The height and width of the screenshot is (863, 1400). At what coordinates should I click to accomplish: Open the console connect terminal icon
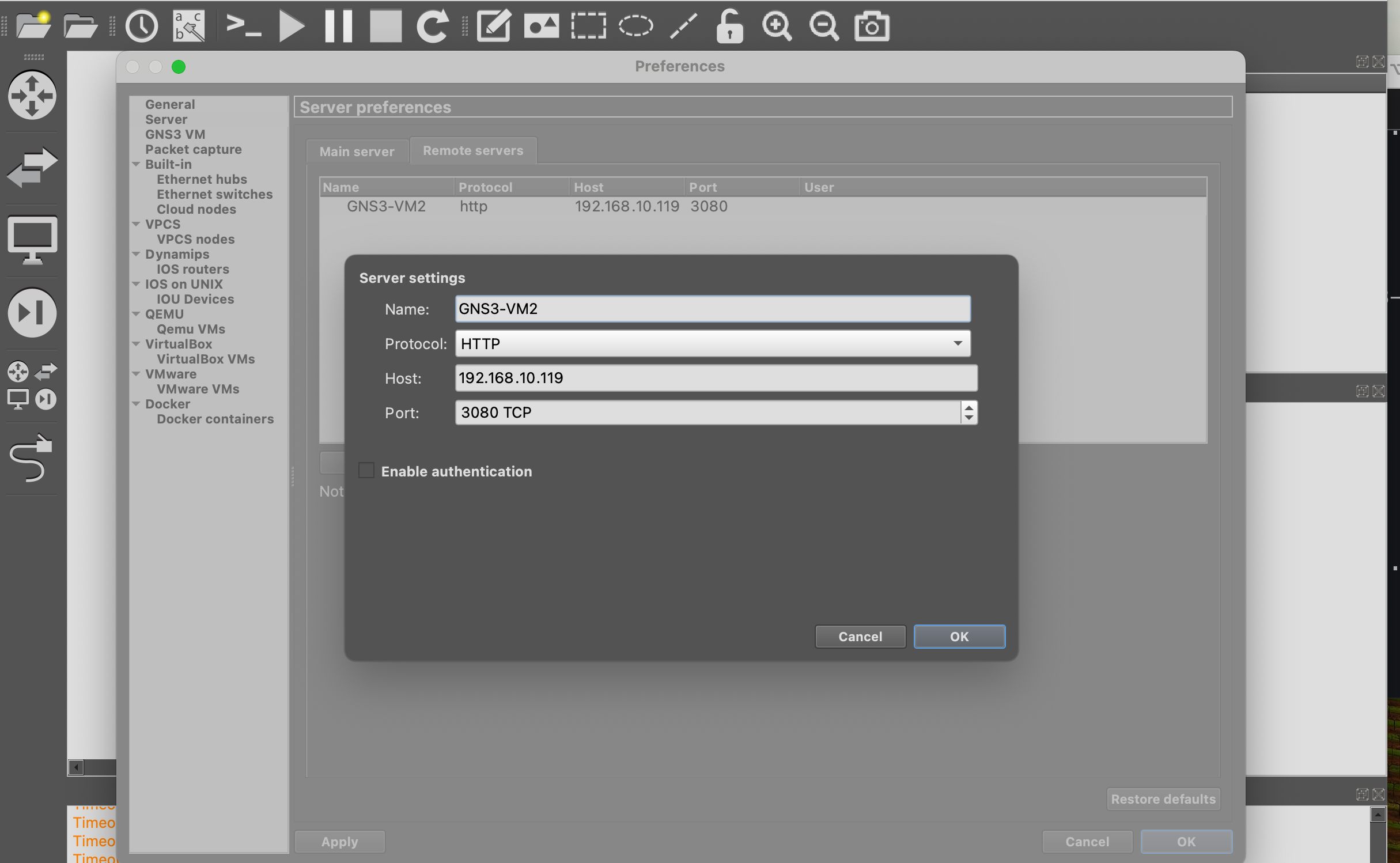243,26
